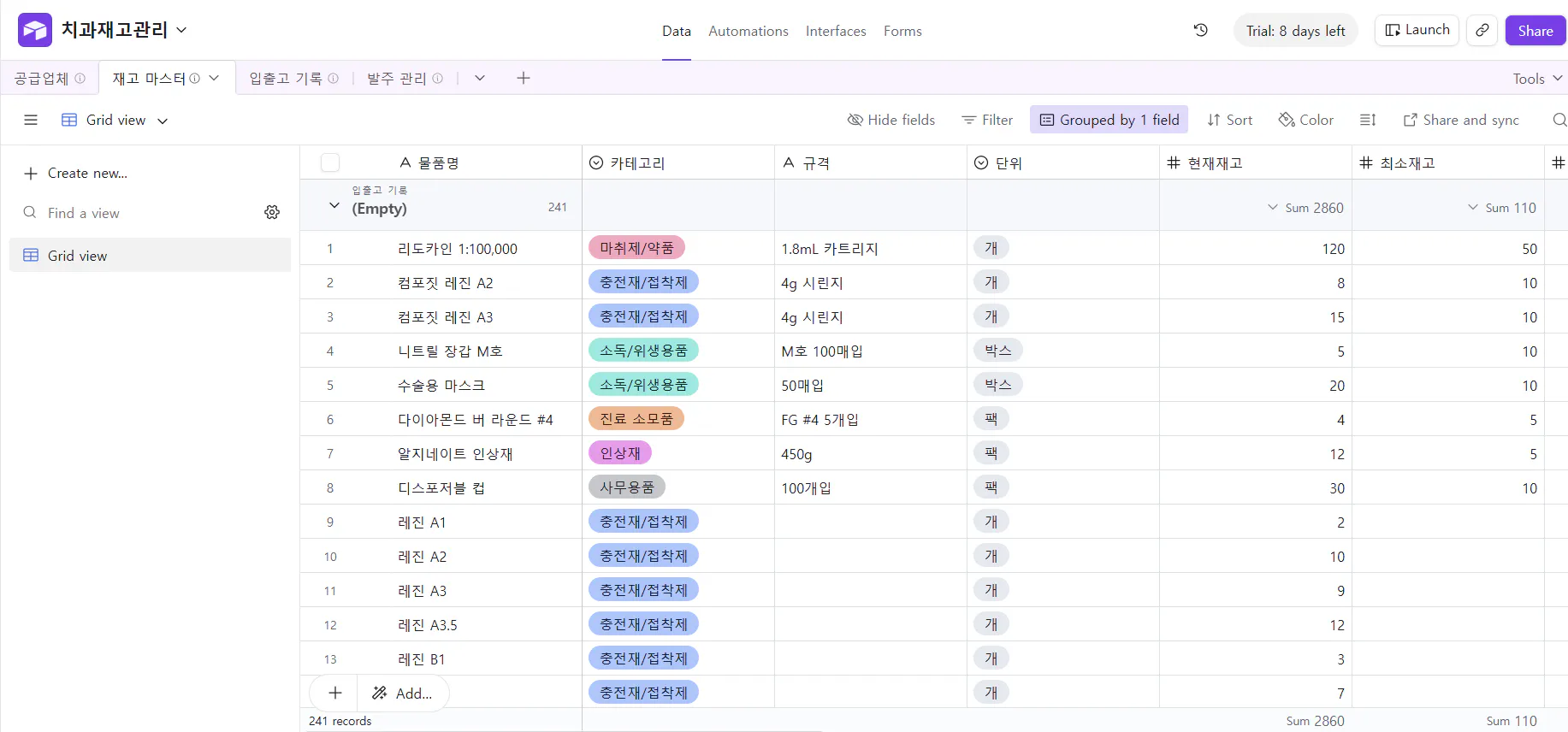1568x732 pixels.
Task: Open Grouped by 1 field options
Action: pyautogui.click(x=1109, y=120)
